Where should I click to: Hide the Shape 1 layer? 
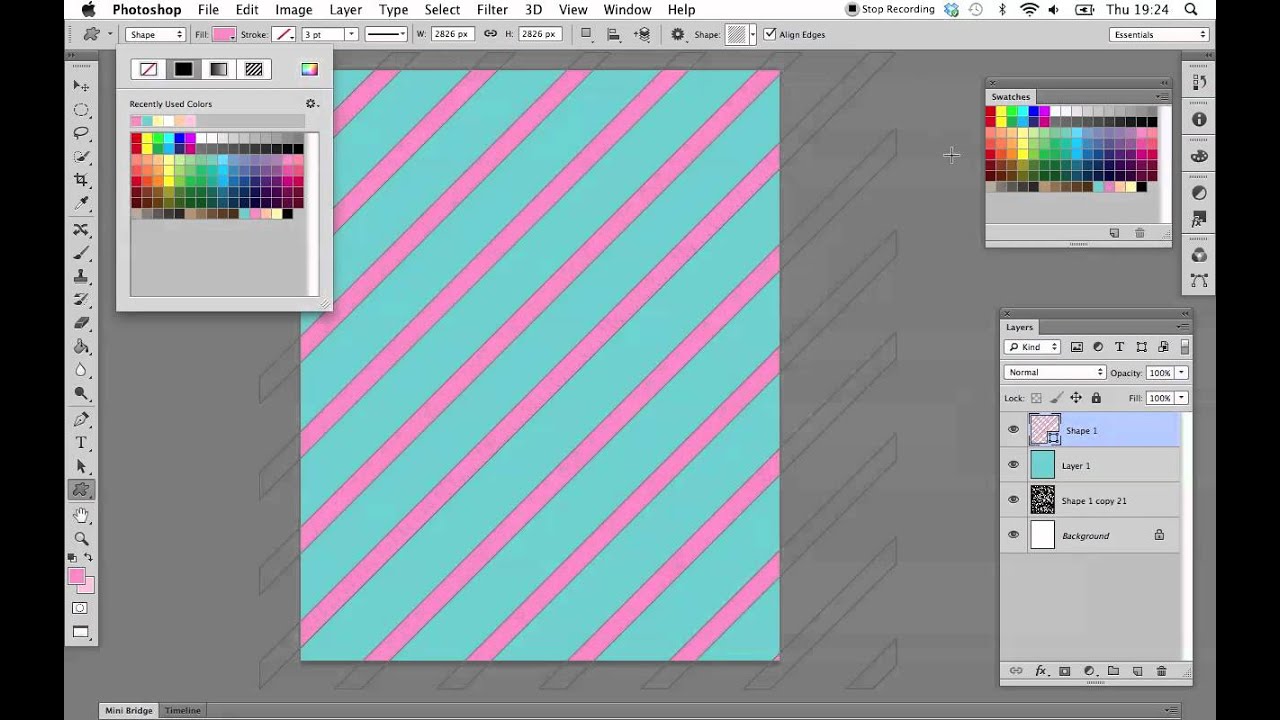(x=1013, y=430)
